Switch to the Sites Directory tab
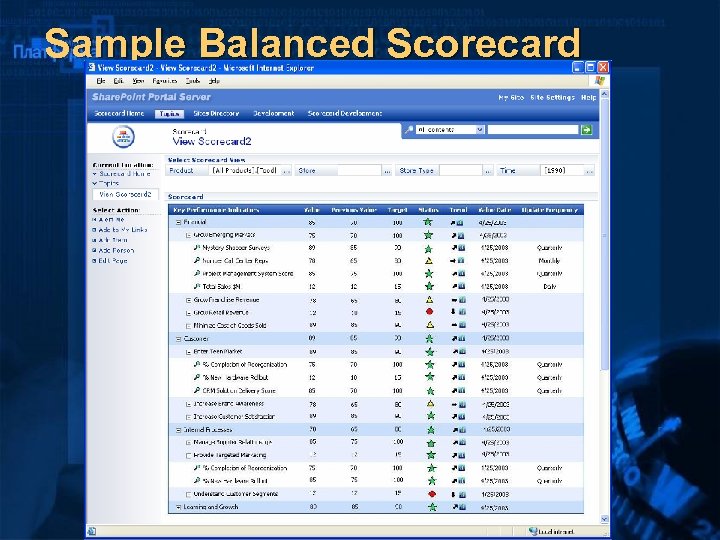This screenshot has width=720, height=540. (x=216, y=113)
